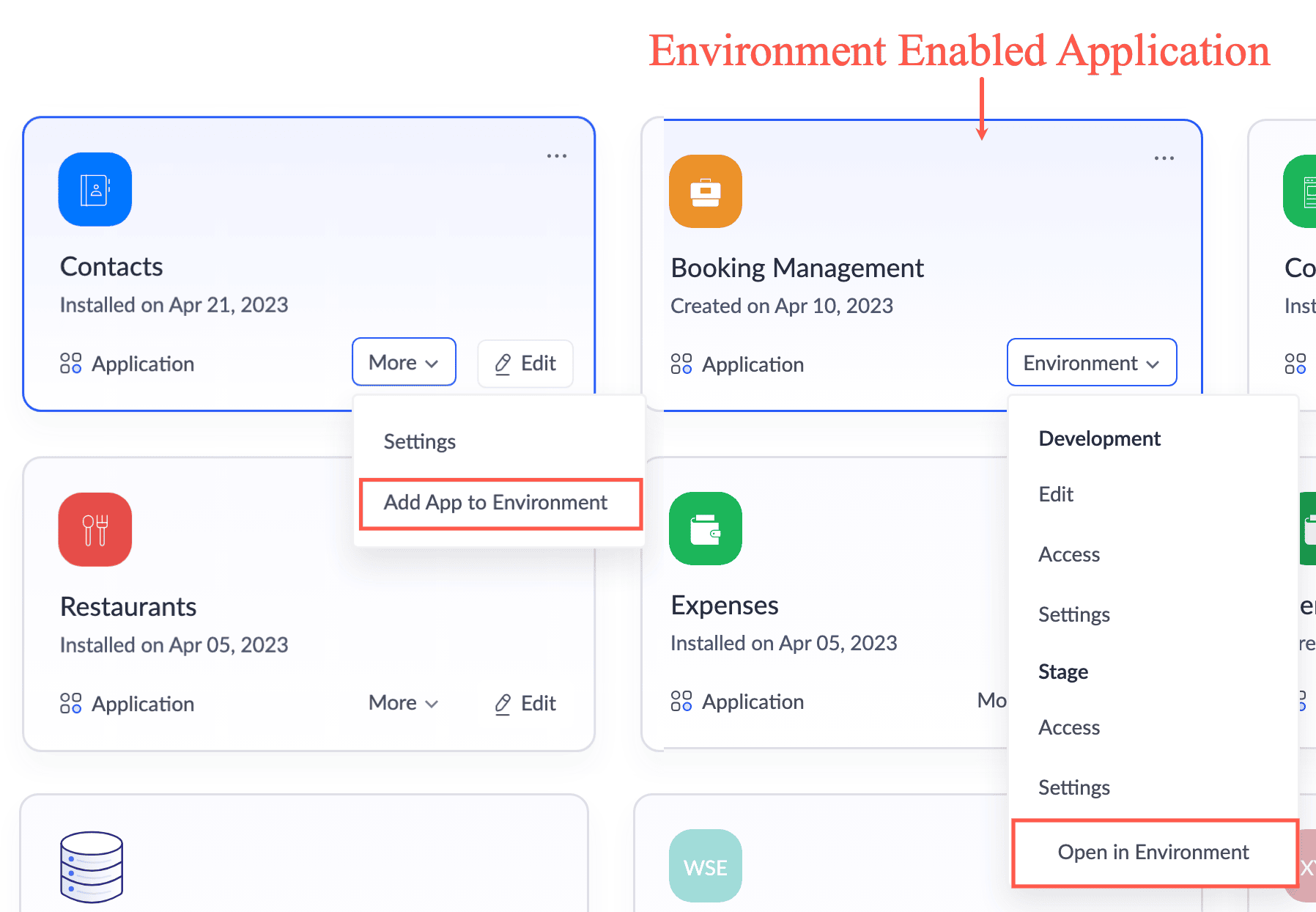The image size is (1316, 912).
Task: Collapse the Environment dropdown on Booking Management
Action: [x=1091, y=363]
